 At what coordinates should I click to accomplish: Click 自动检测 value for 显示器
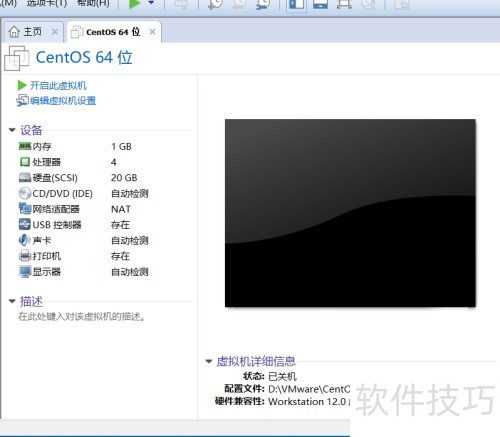coord(130,272)
